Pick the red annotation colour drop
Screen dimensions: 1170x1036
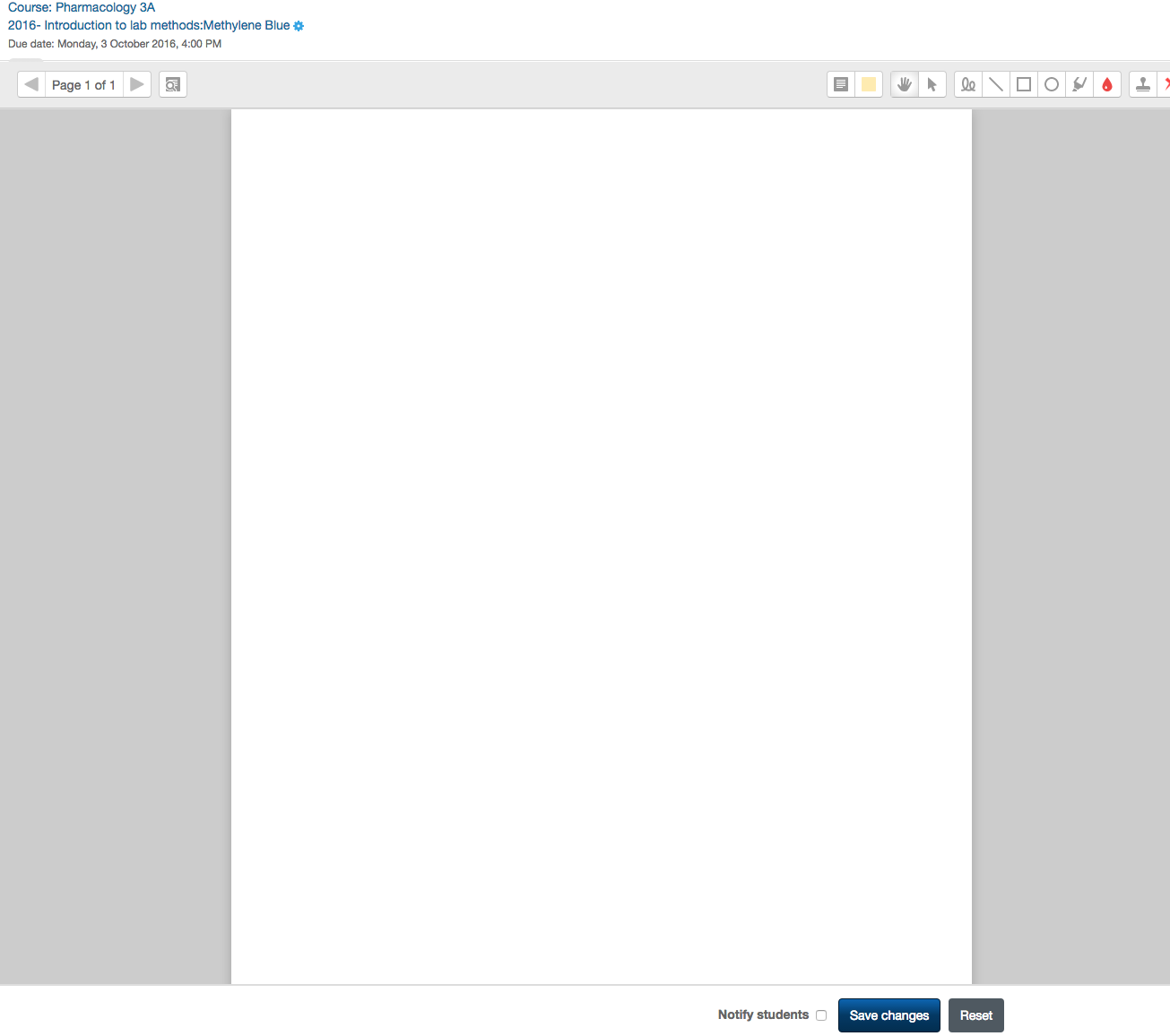click(x=1107, y=84)
